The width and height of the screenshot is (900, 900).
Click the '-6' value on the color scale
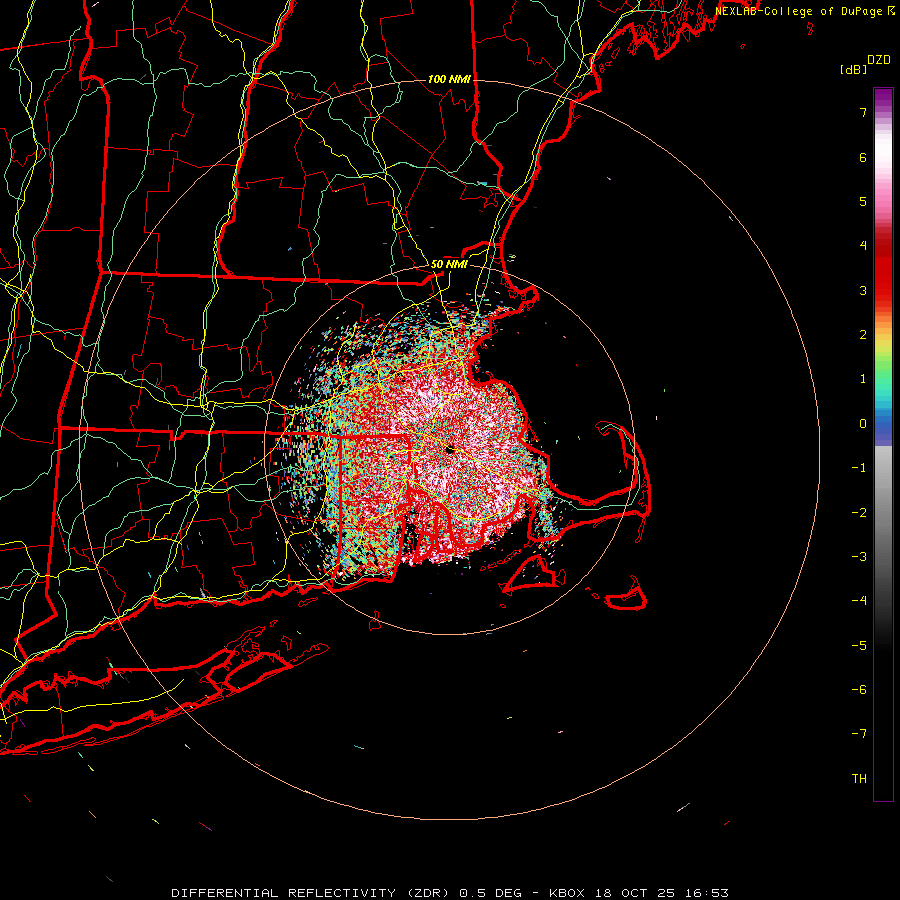pyautogui.click(x=859, y=690)
